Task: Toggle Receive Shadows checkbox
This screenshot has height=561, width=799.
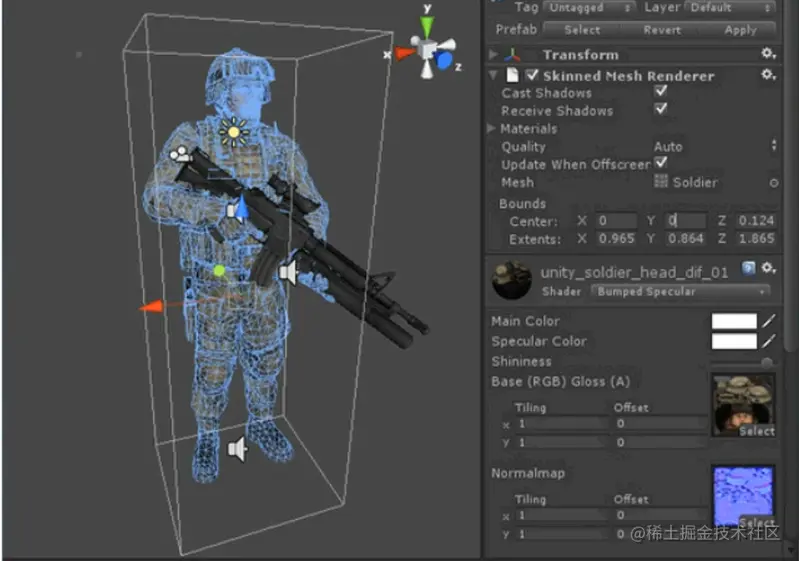Action: [661, 109]
